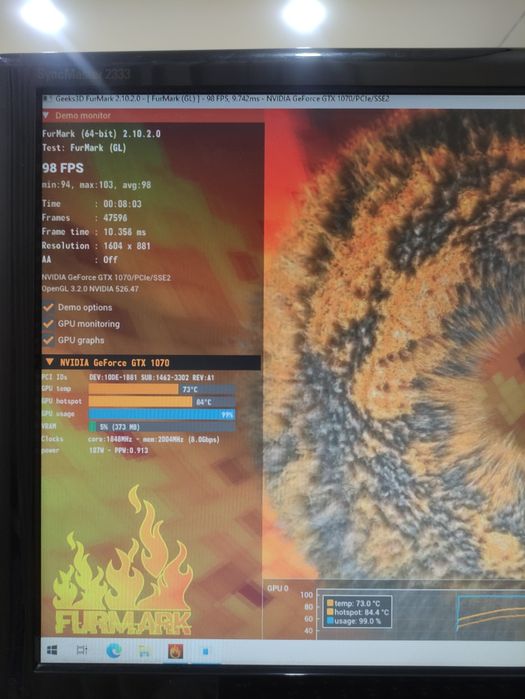This screenshot has width=525, height=699.
Task: Switch to the FurMark taskbar icon
Action: pyautogui.click(x=175, y=651)
